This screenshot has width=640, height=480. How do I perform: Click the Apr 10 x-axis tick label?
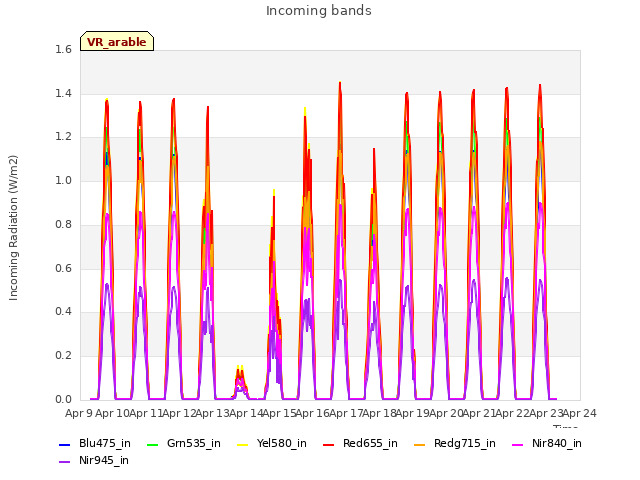[112, 413]
